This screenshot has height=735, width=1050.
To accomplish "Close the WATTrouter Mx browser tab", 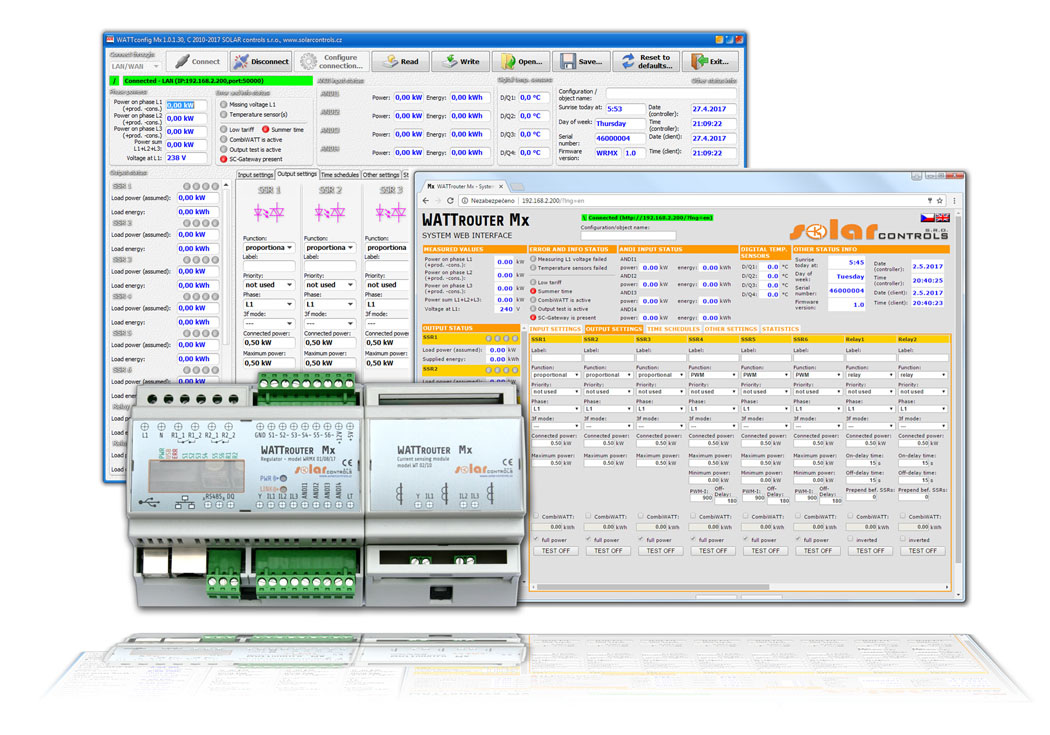I will [501, 186].
